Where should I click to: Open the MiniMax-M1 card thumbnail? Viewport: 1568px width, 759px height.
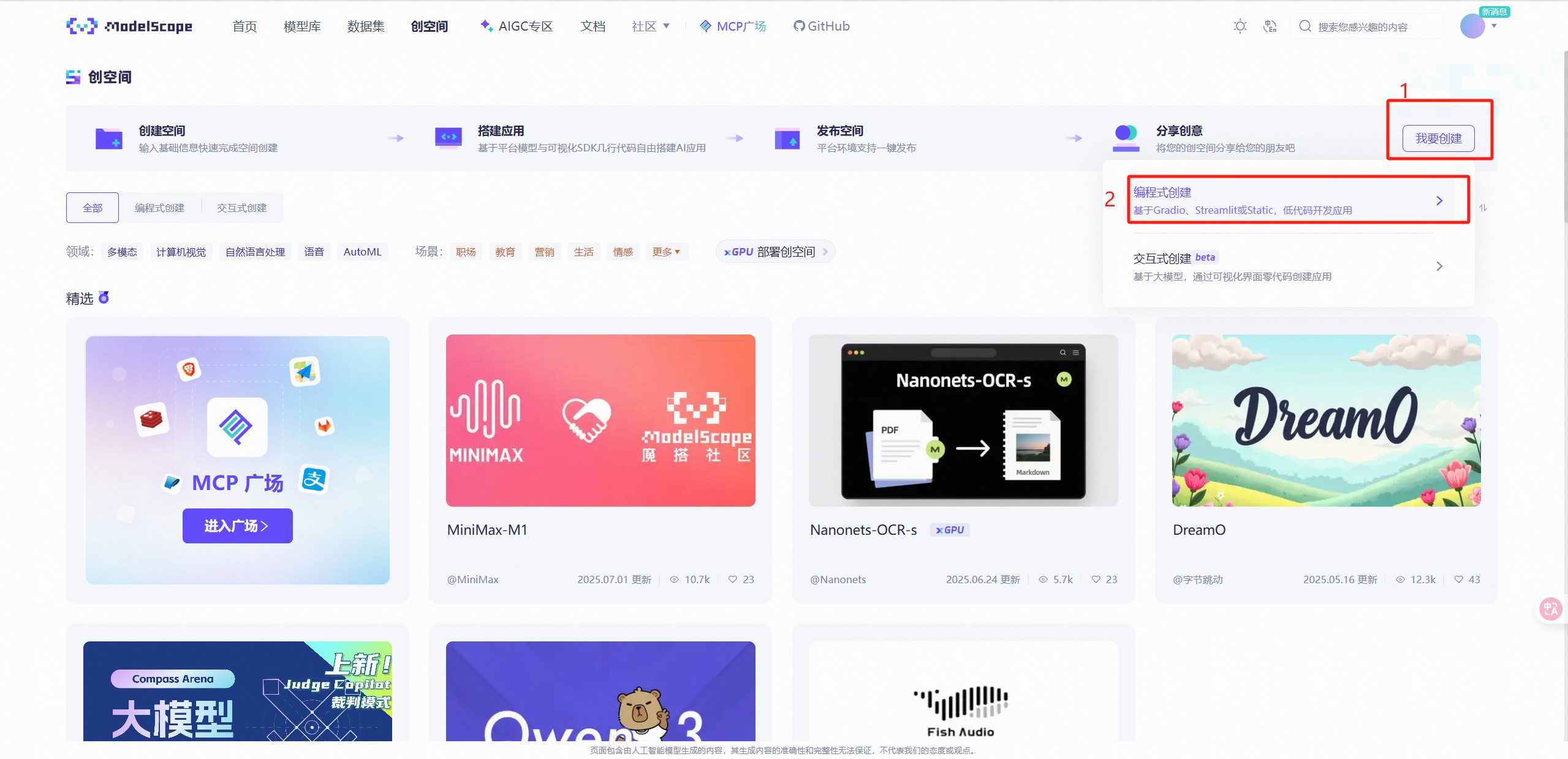pyautogui.click(x=600, y=420)
